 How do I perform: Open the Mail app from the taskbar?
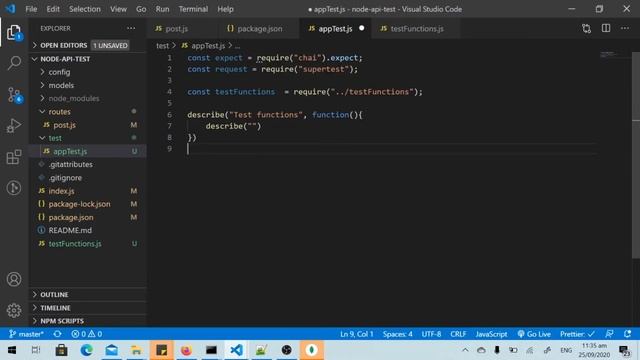pos(111,350)
